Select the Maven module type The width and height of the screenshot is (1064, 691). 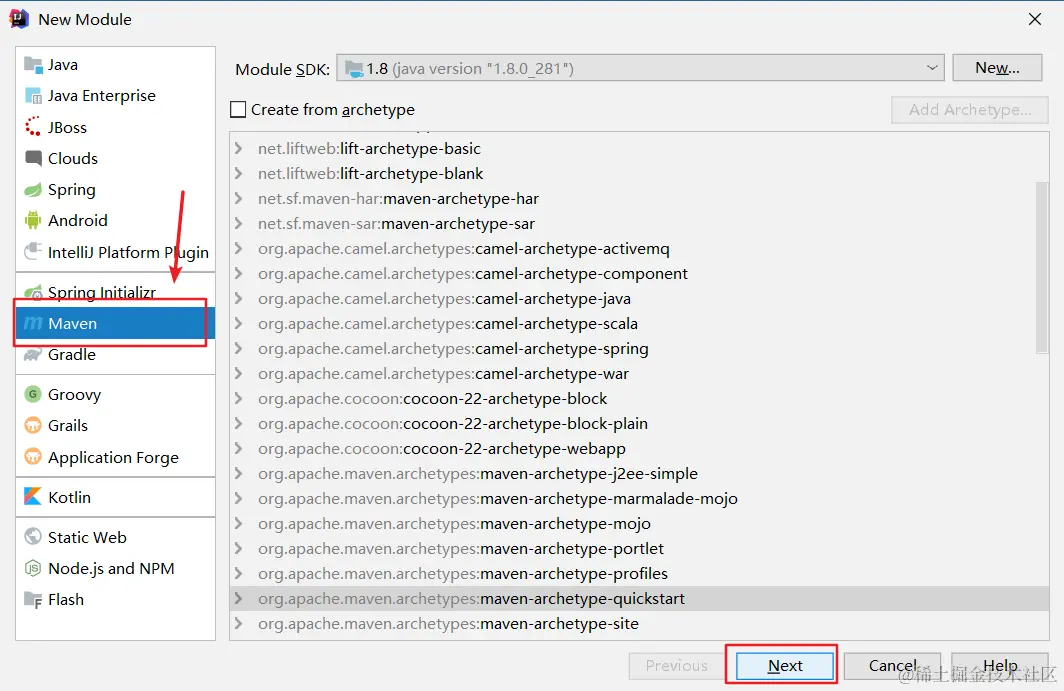(x=115, y=323)
